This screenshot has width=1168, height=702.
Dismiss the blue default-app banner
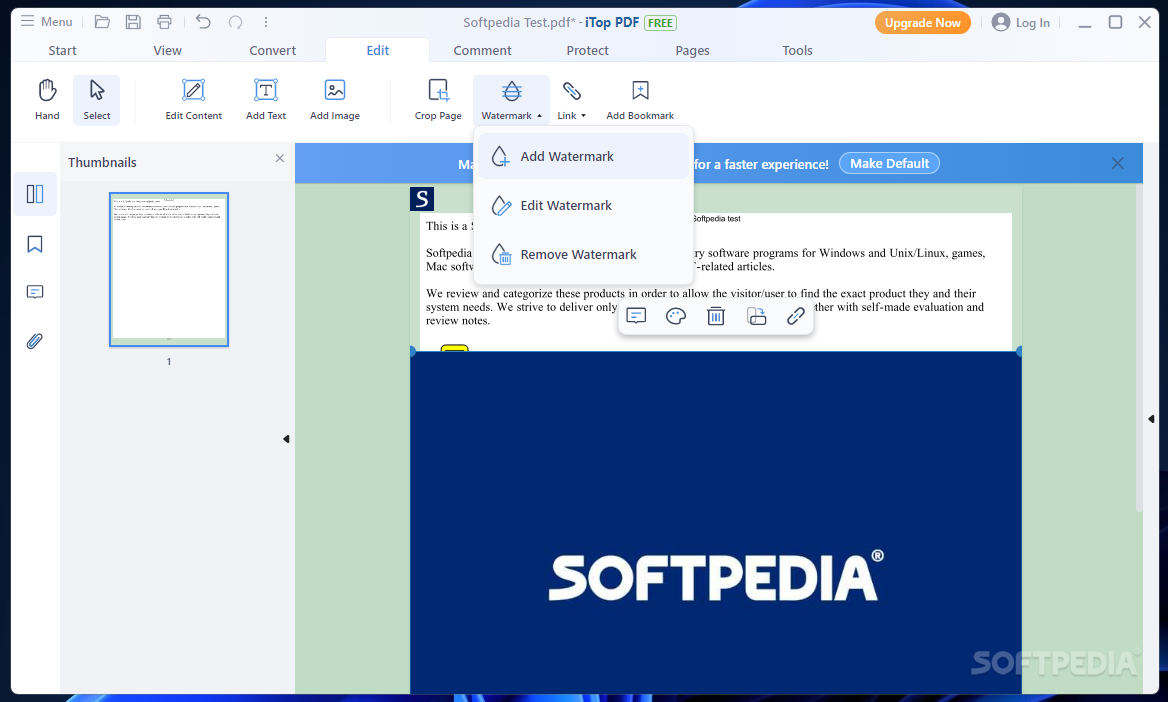(1117, 163)
